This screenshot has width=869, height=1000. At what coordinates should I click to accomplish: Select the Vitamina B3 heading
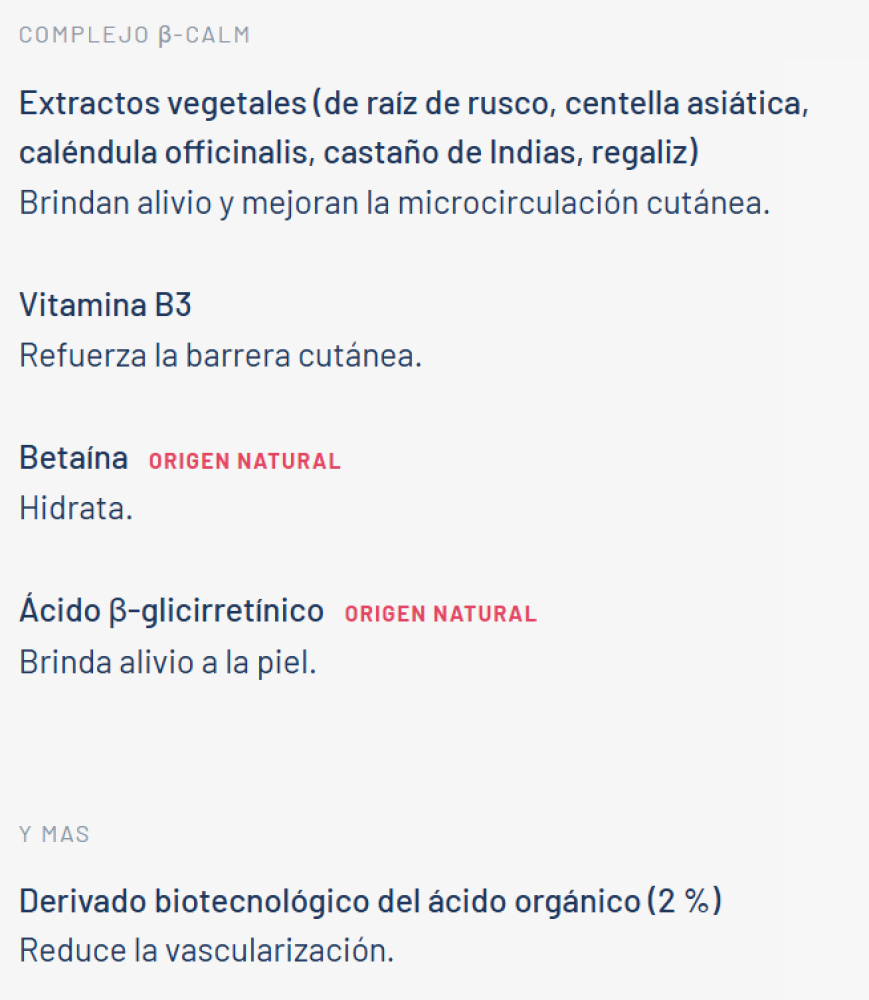click(105, 304)
